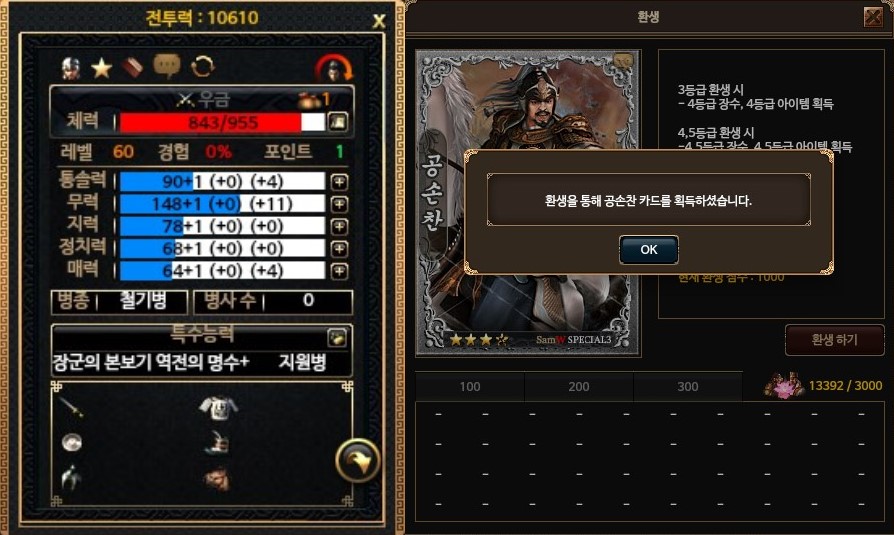Select the gold star icon
This screenshot has width=894, height=535.
pos(101,68)
